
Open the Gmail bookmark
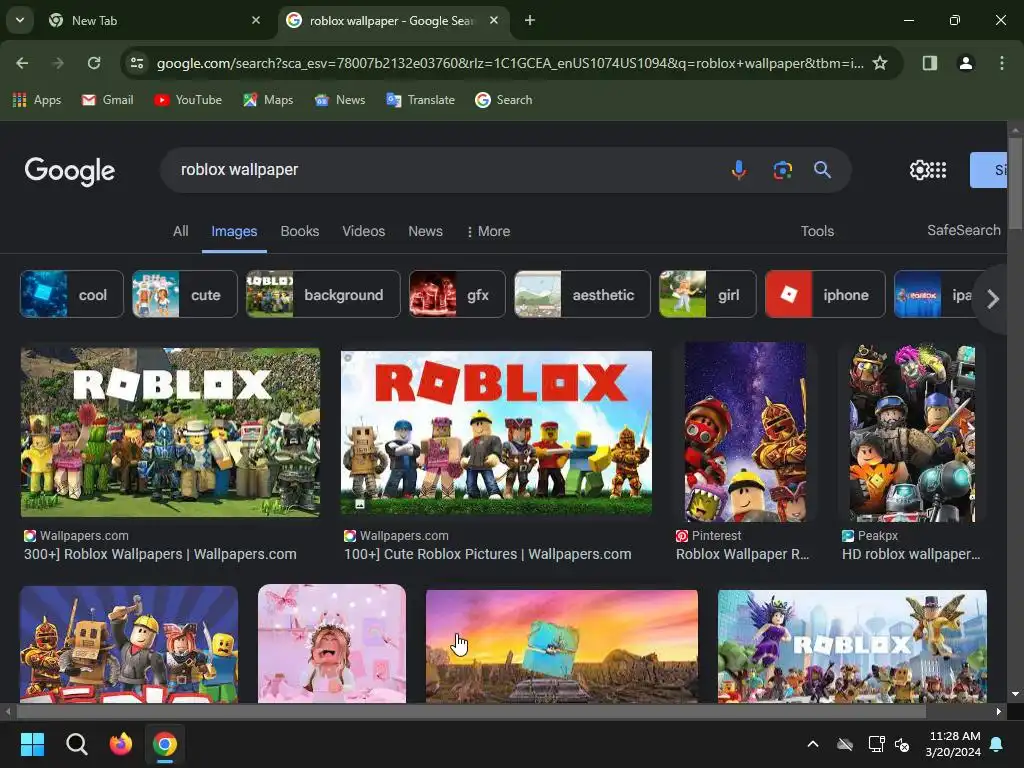click(x=107, y=100)
